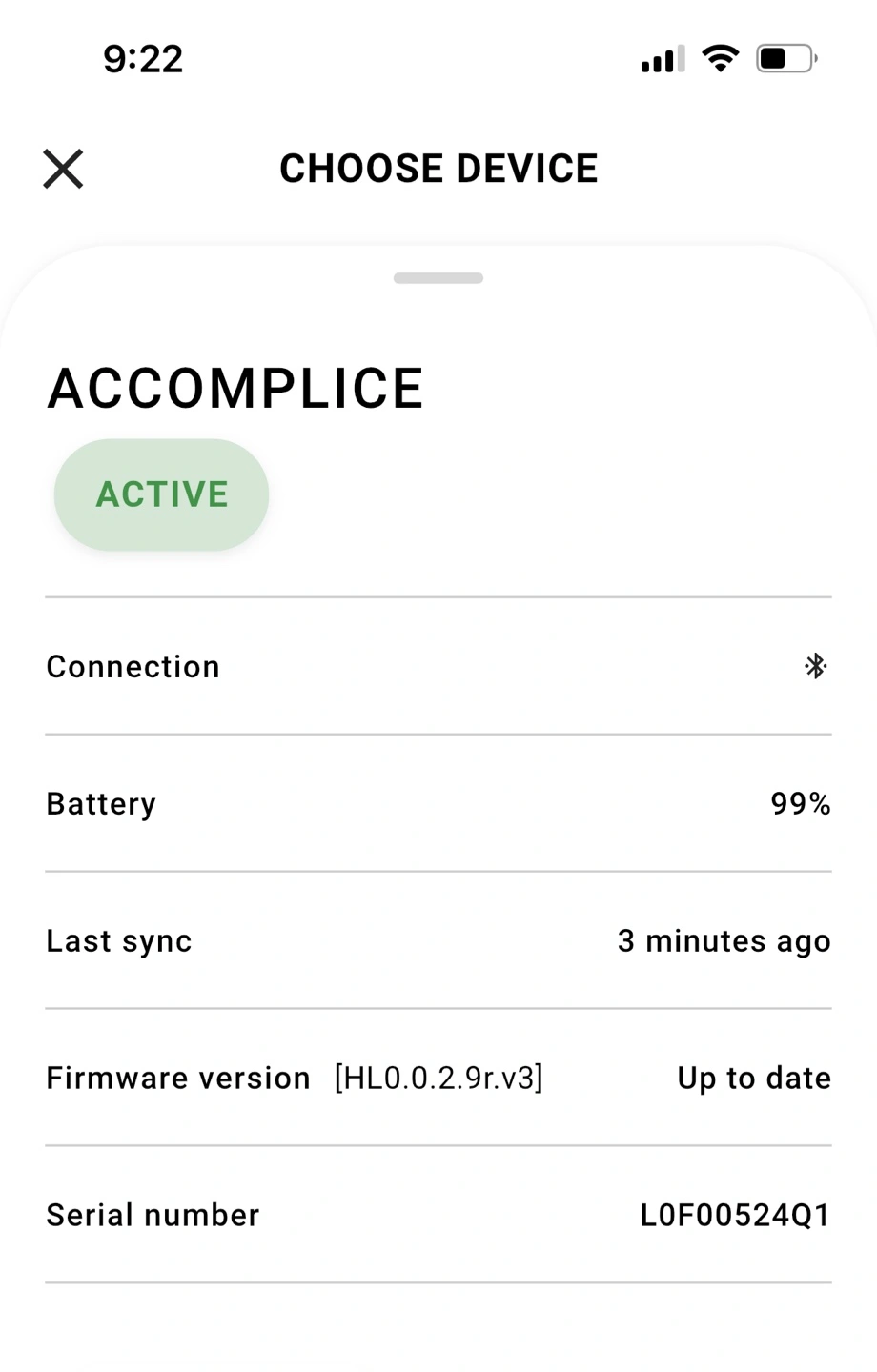The width and height of the screenshot is (877, 1372).
Task: Tap serial number L0F00524Q1
Action: point(735,1216)
